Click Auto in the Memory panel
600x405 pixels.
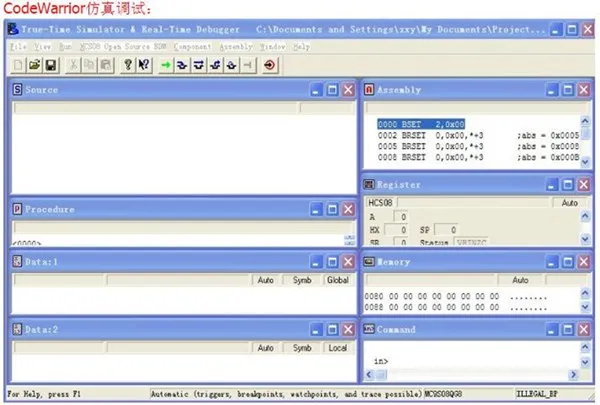[520, 280]
